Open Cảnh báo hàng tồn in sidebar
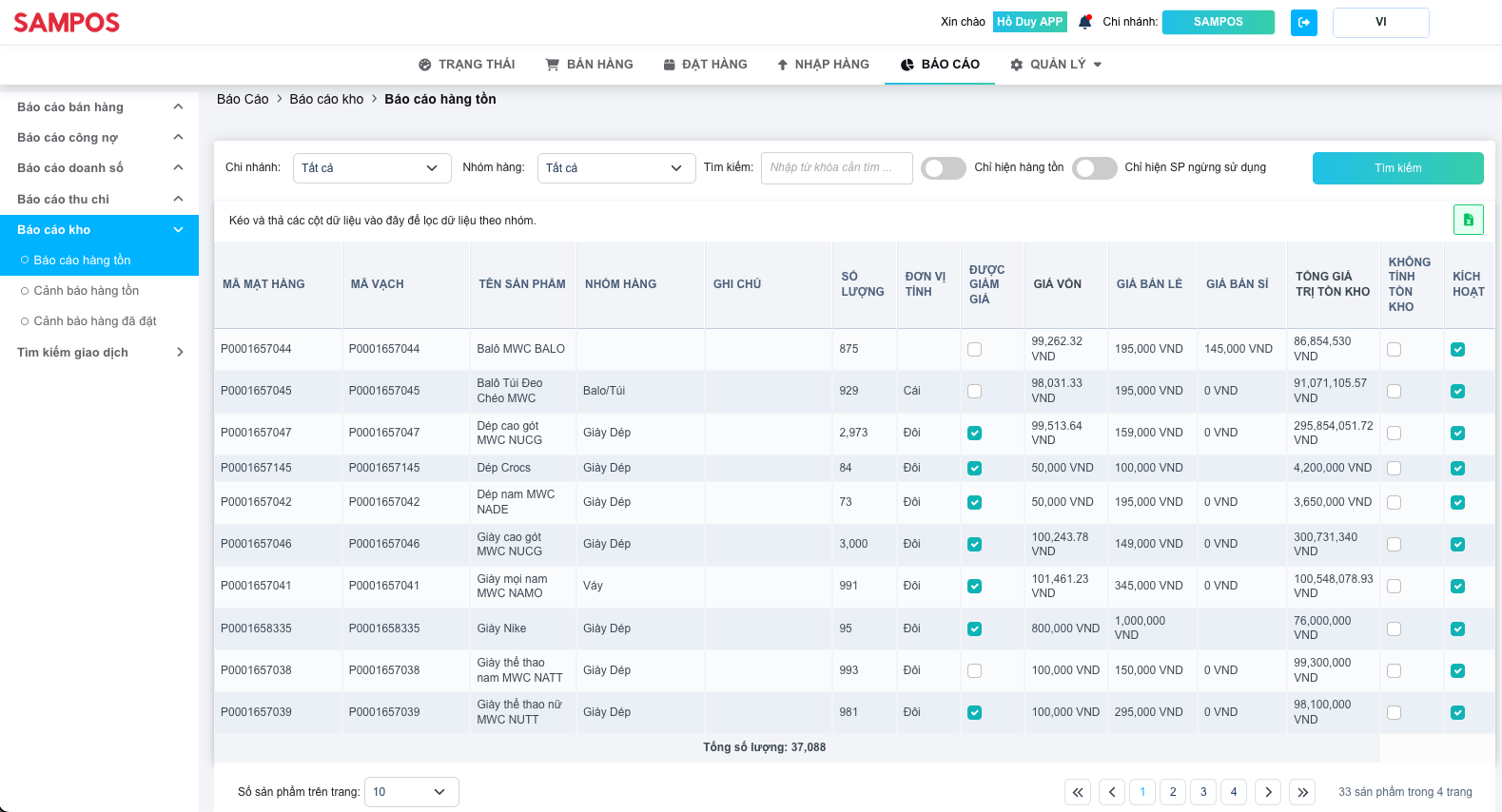Image resolution: width=1502 pixels, height=812 pixels. (x=99, y=290)
